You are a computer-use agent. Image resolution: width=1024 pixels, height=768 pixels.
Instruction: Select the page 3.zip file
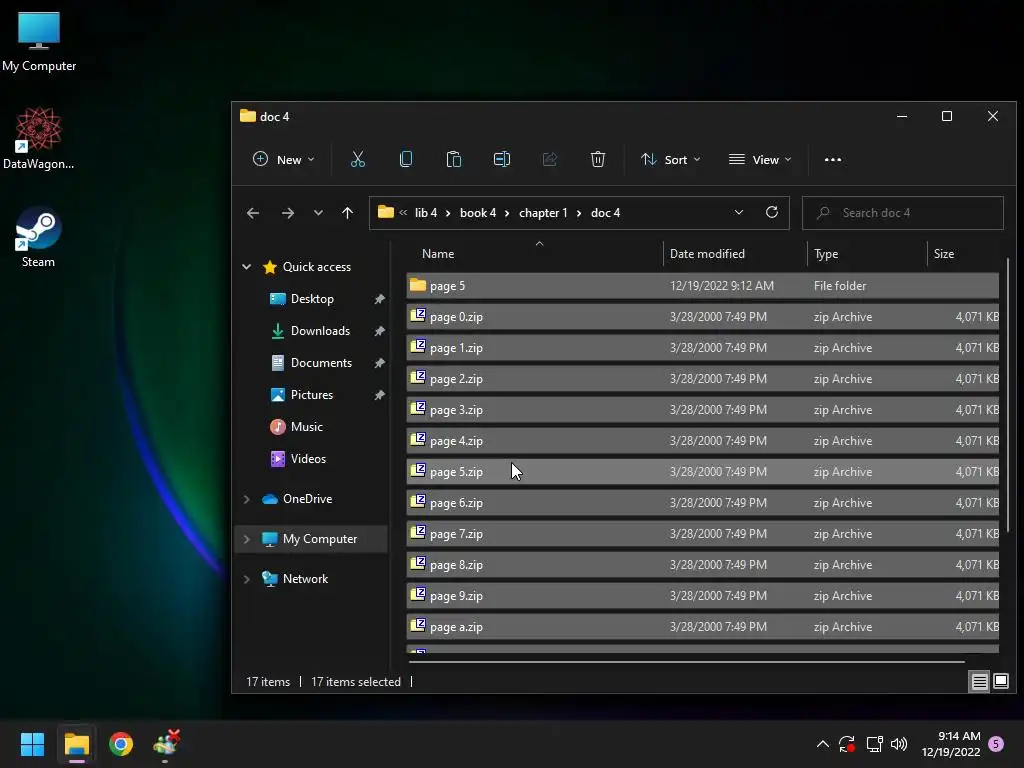[702, 409]
